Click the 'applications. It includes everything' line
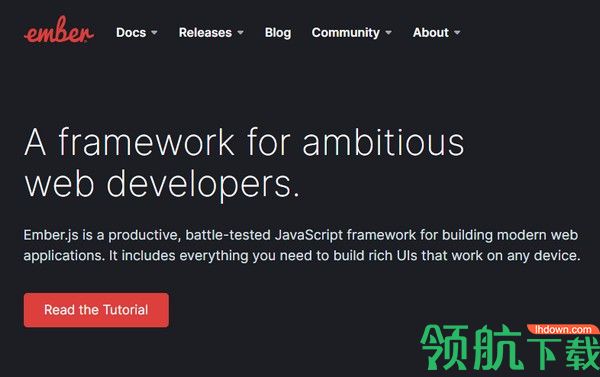The image size is (600, 377). pyautogui.click(x=302, y=256)
